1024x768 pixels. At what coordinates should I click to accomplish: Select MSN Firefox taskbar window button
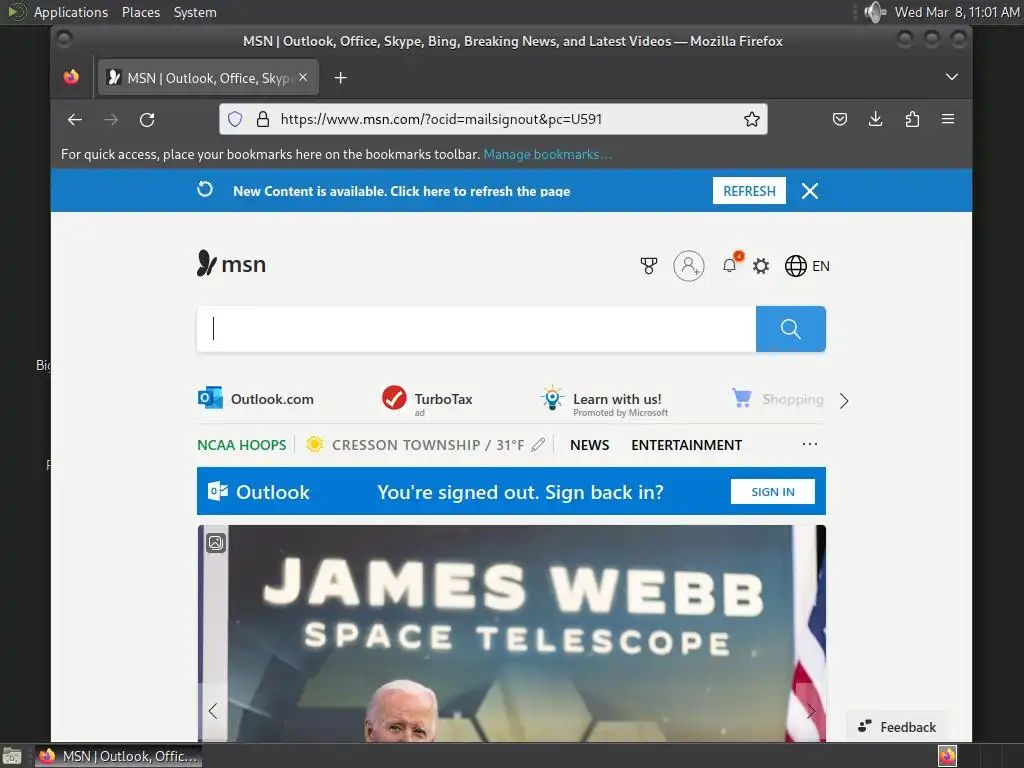[118, 756]
